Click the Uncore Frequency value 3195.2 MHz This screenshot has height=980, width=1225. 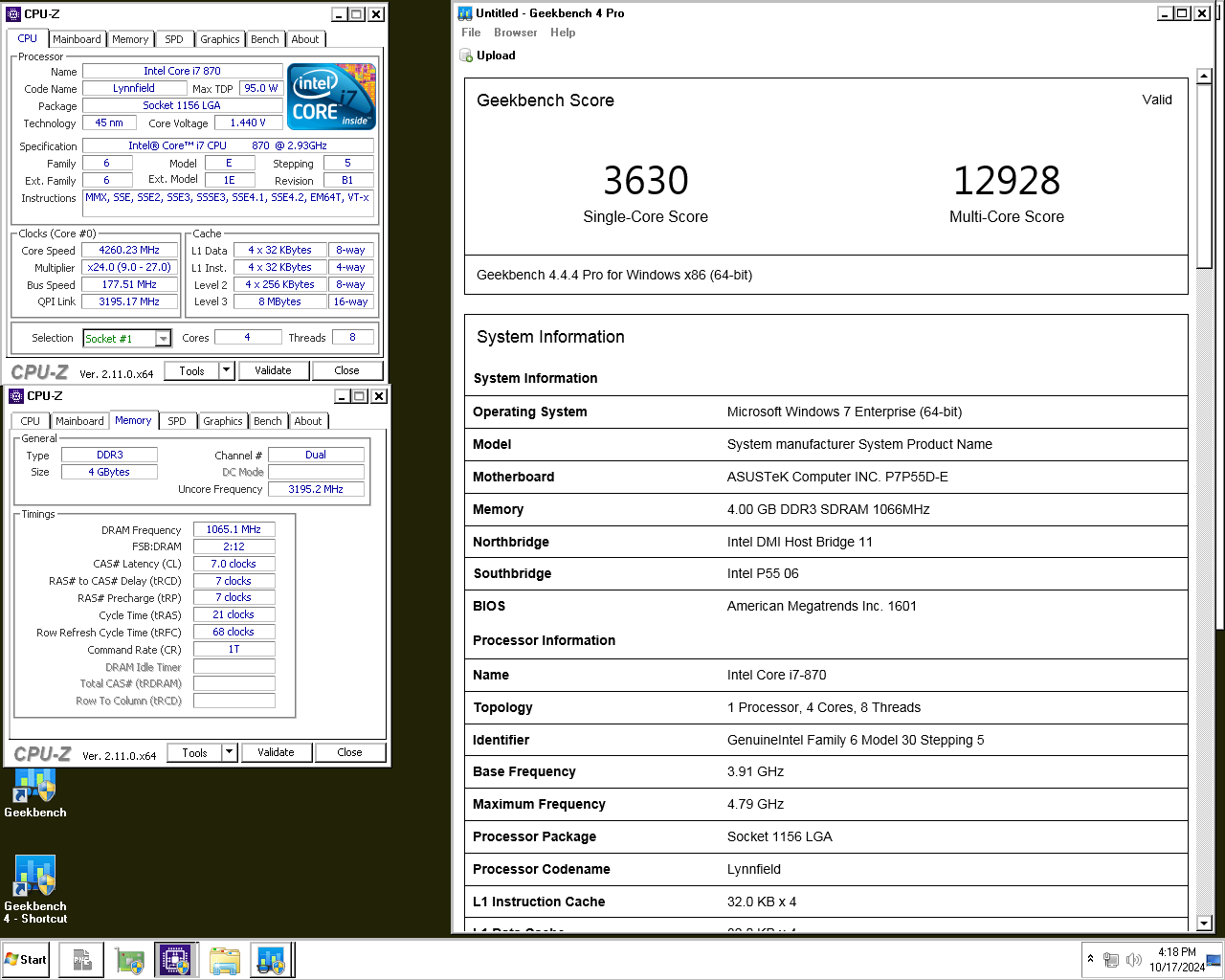click(316, 489)
